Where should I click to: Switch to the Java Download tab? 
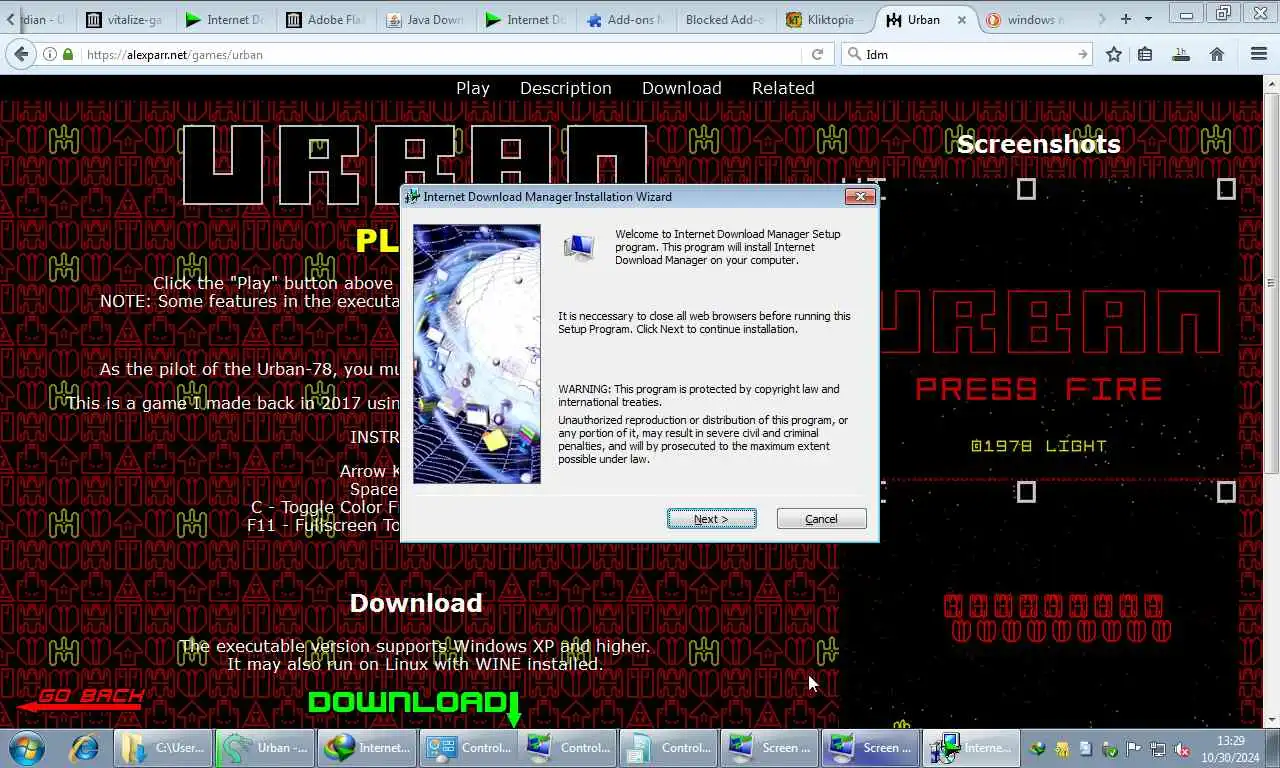coord(424,19)
